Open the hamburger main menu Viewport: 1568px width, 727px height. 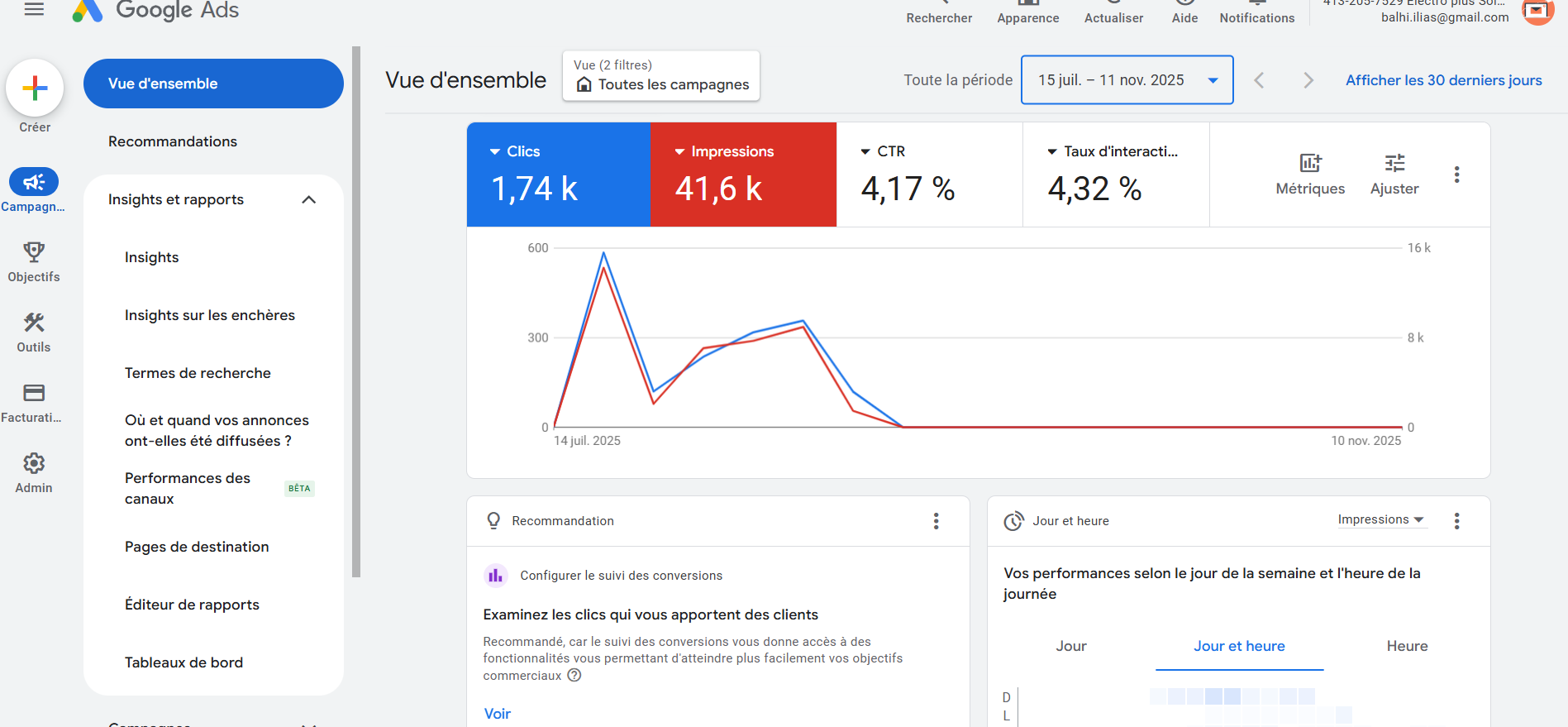tap(34, 10)
